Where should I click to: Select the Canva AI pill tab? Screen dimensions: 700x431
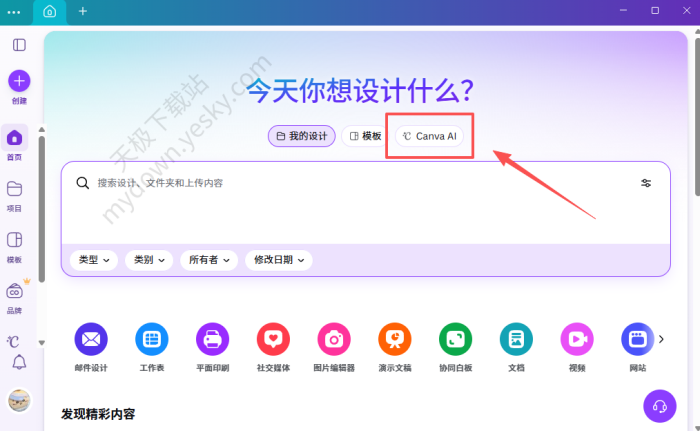pyautogui.click(x=429, y=136)
